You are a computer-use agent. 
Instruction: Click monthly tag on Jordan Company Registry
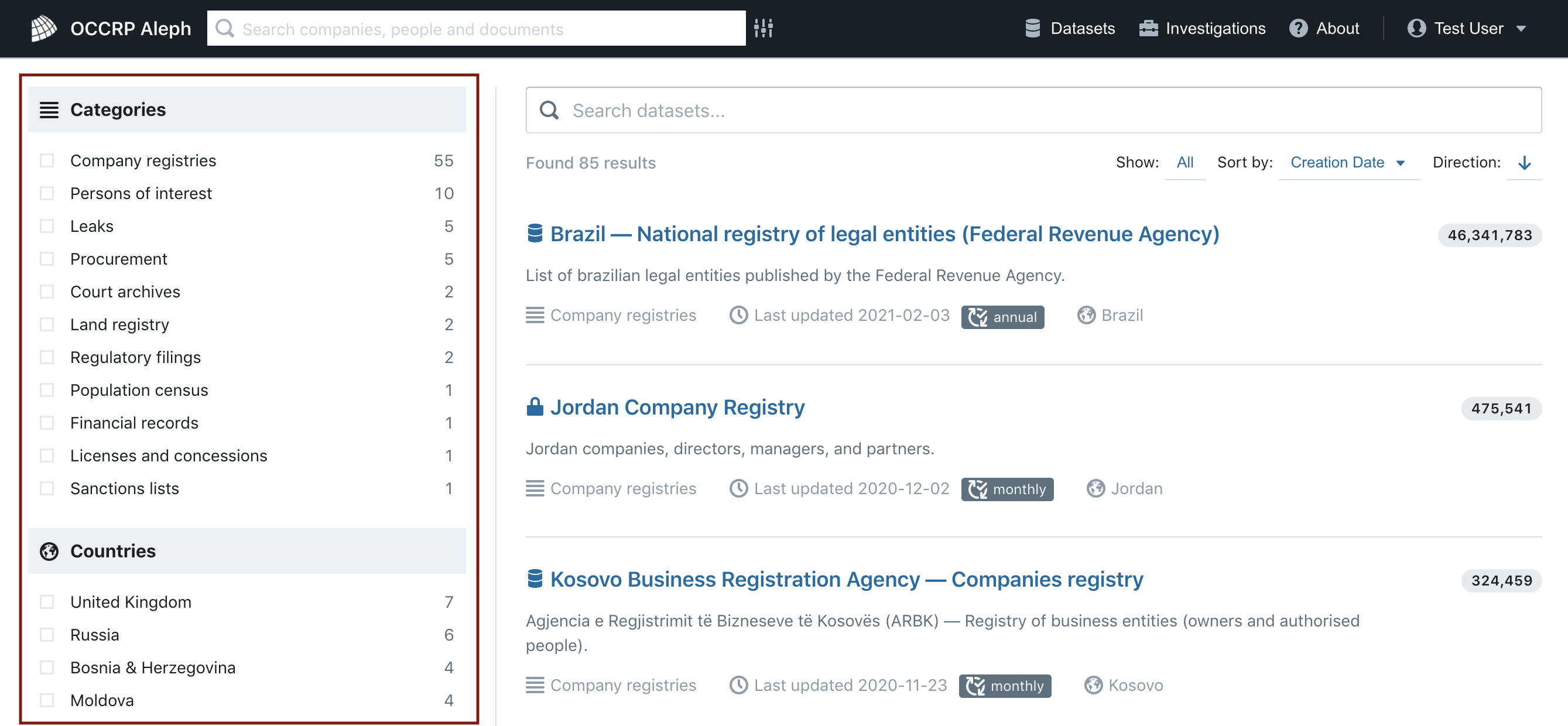[x=1008, y=489]
